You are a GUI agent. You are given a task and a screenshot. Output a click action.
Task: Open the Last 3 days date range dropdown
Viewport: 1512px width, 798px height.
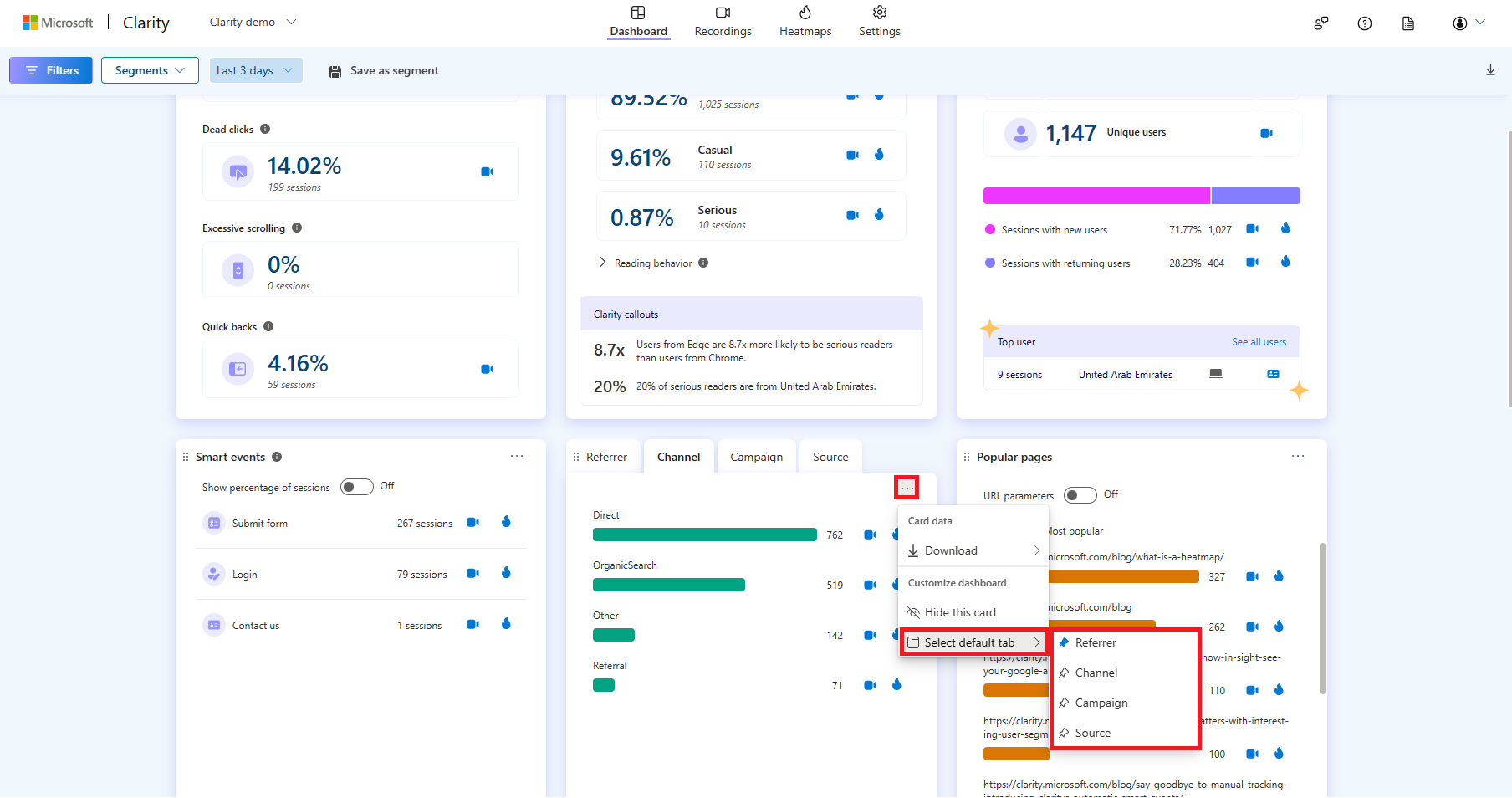(255, 70)
